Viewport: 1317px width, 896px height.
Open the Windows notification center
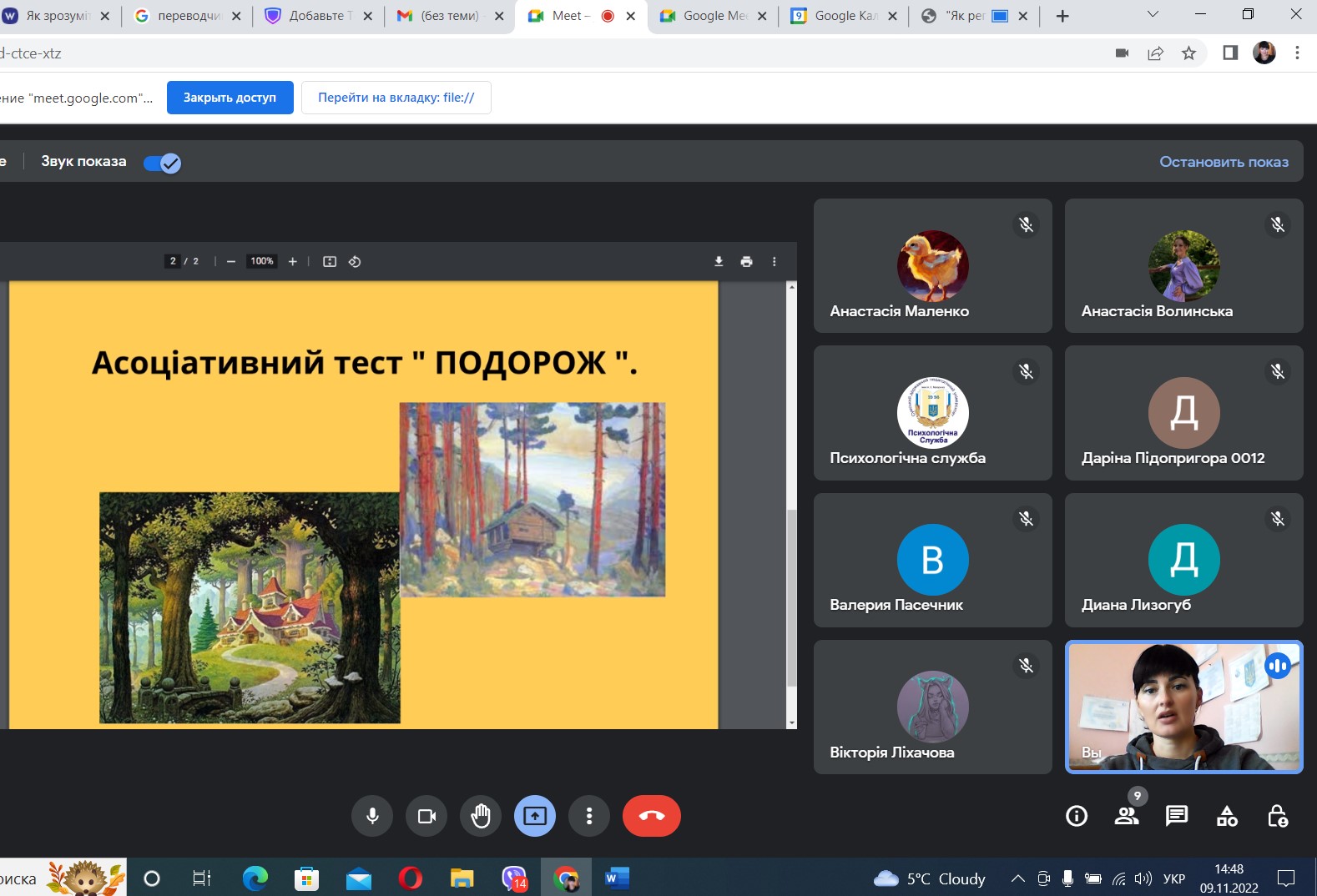coord(1286,878)
